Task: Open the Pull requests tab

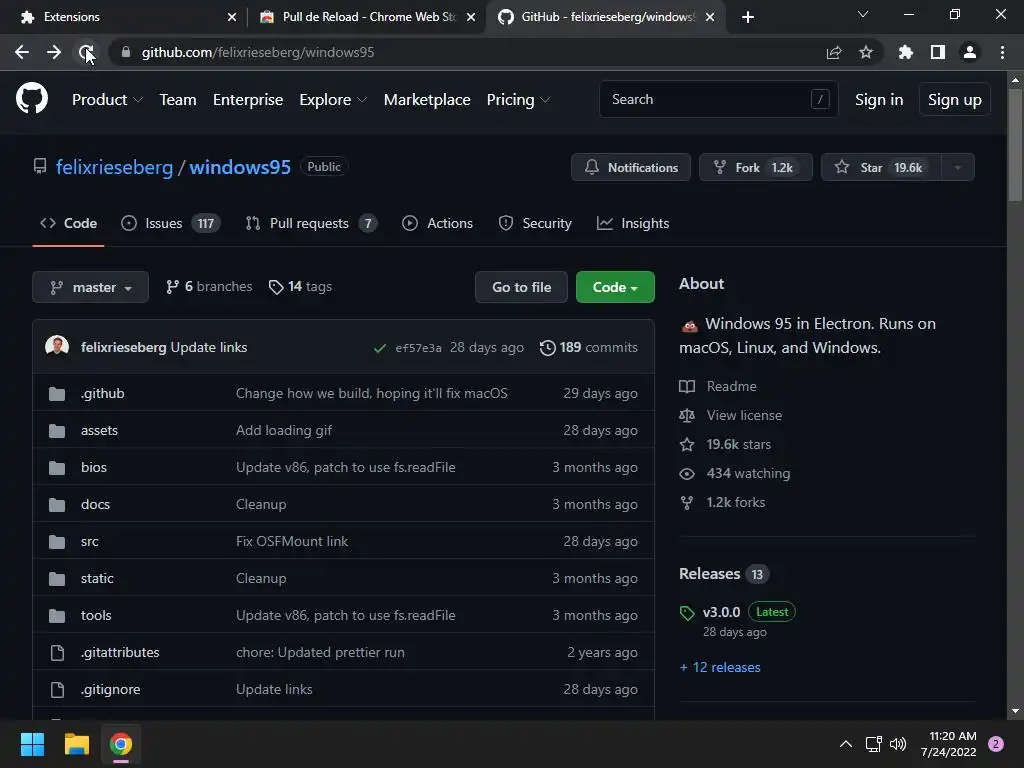Action: pyautogui.click(x=312, y=223)
